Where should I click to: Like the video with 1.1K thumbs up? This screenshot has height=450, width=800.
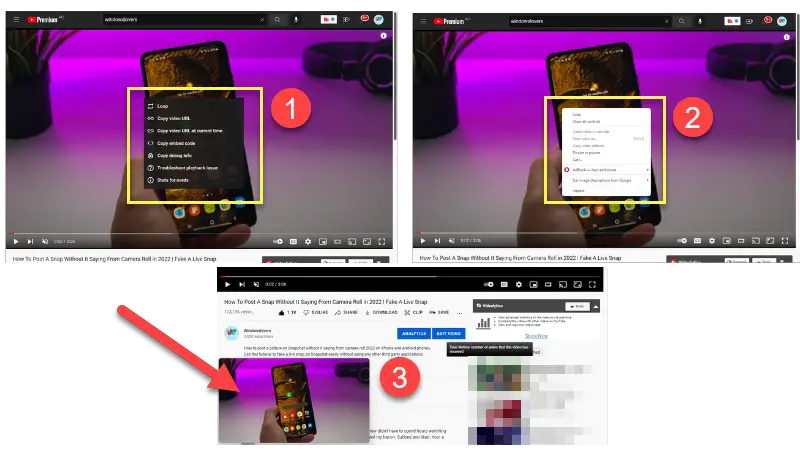point(288,312)
